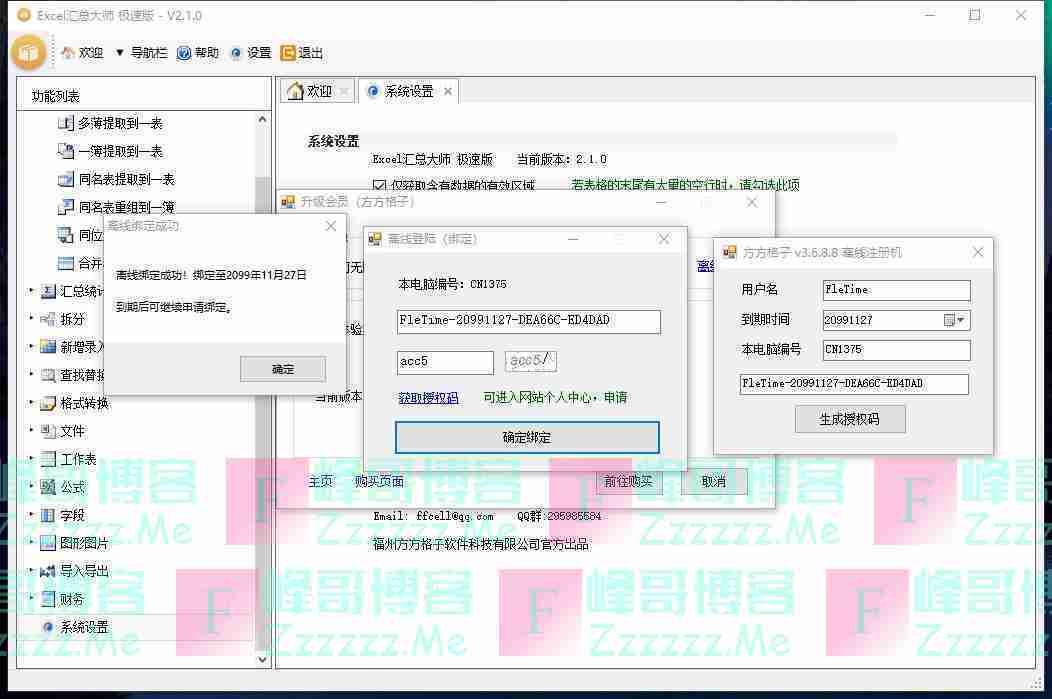Switch to the 系统设置 tab

408,91
